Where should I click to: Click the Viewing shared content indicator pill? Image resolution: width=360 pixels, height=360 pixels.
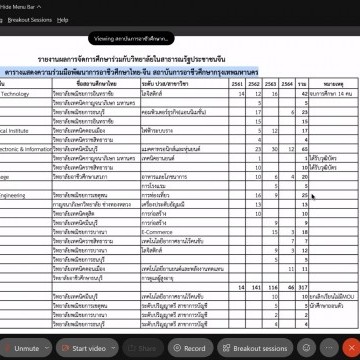(x=131, y=39)
